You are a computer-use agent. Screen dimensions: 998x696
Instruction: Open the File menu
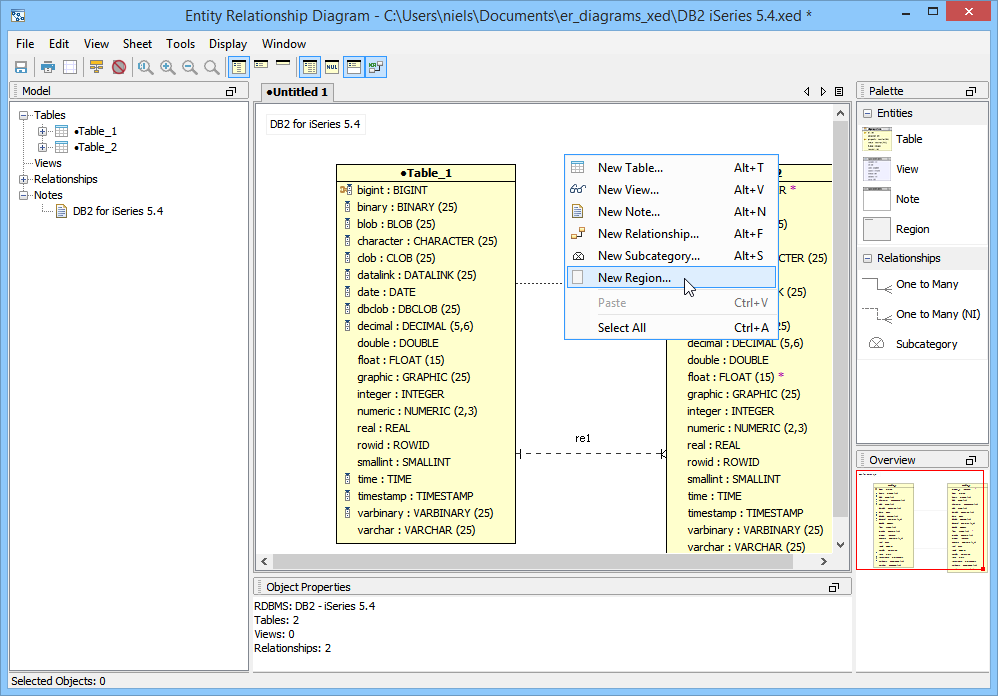(x=25, y=44)
